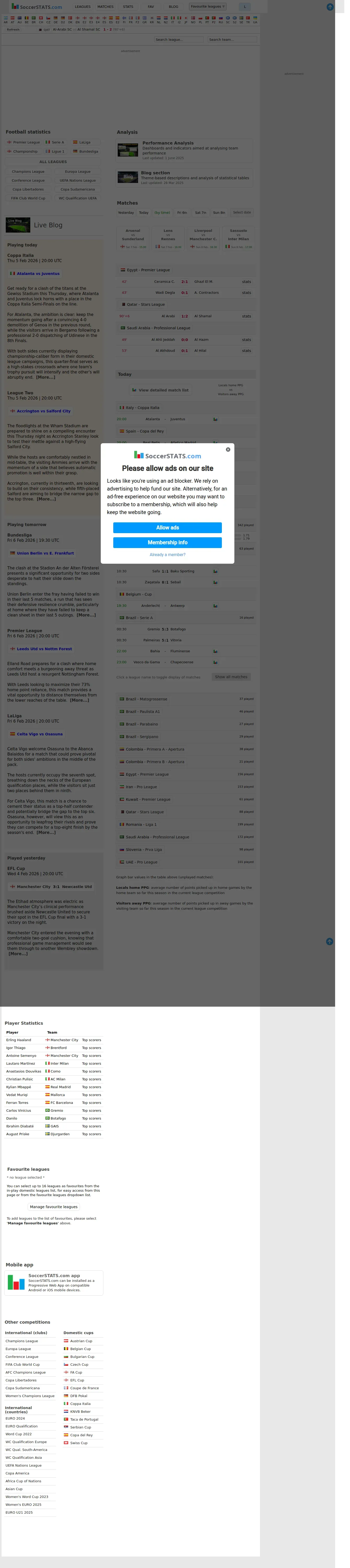Click the Refresh button
Viewport: 350px width, 1568px height.
(x=13, y=29)
